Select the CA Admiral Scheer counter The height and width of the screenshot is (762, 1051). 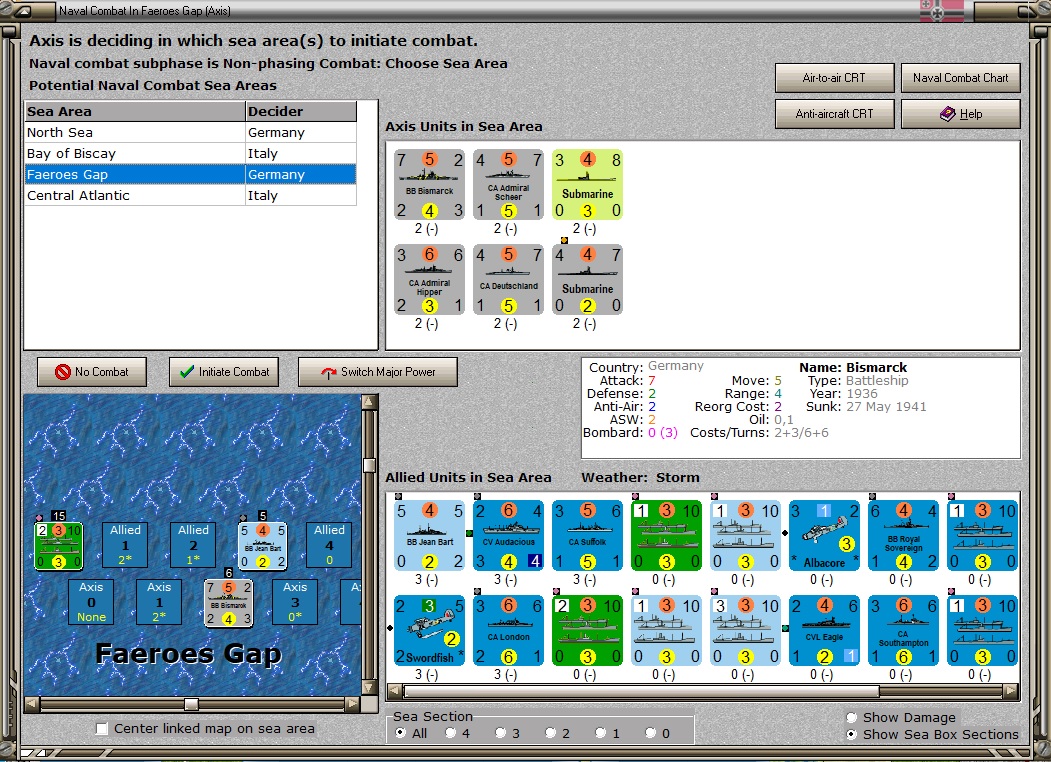coord(508,185)
